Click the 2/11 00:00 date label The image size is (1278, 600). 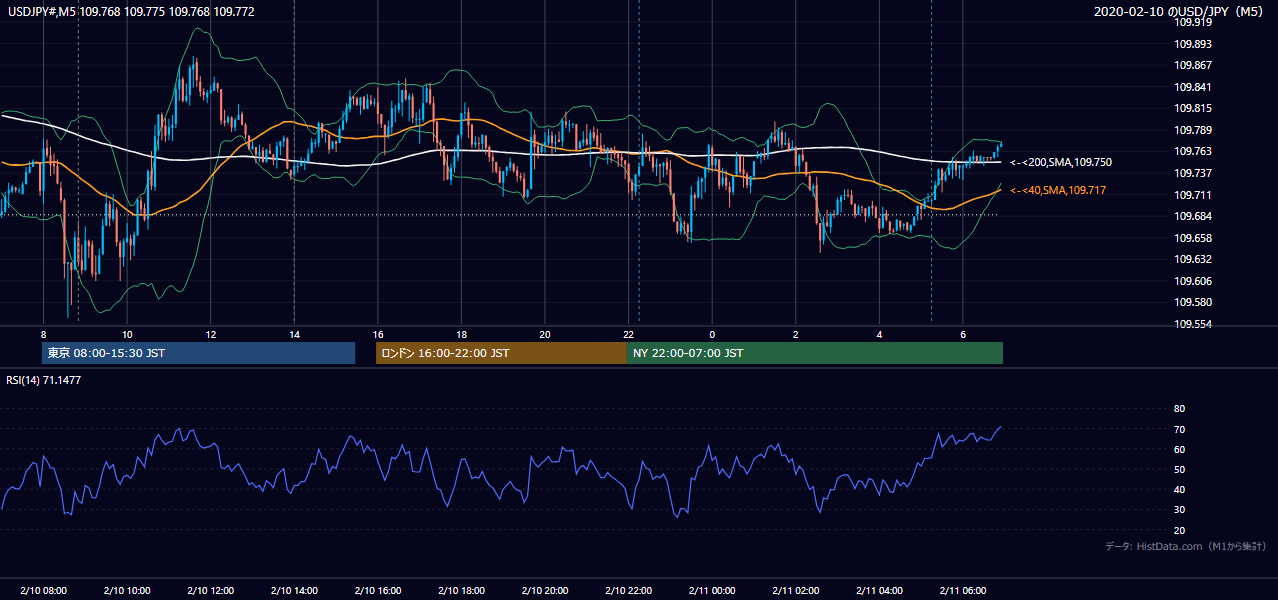tap(712, 590)
